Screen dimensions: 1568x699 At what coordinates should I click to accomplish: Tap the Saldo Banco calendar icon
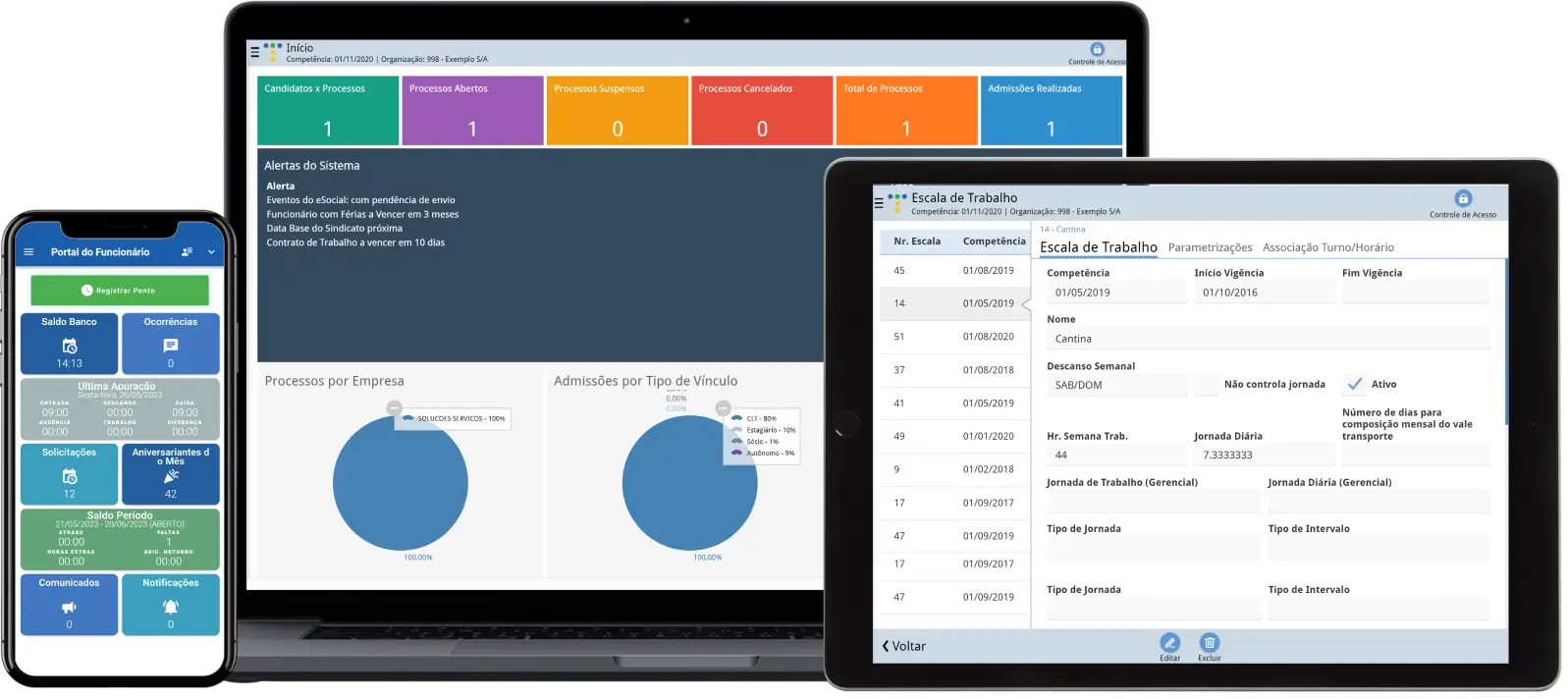point(70,346)
